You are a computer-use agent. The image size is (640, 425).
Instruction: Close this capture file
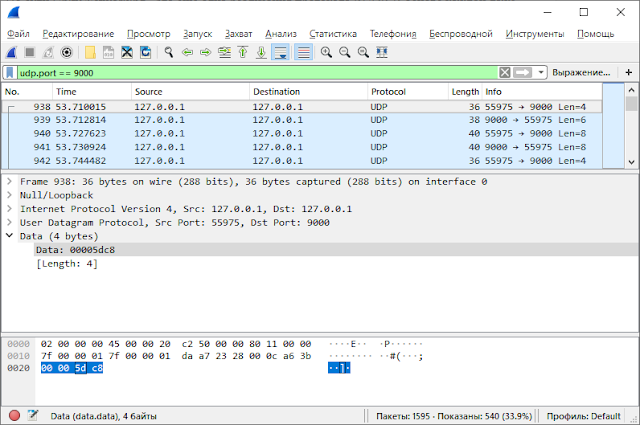coord(127,52)
